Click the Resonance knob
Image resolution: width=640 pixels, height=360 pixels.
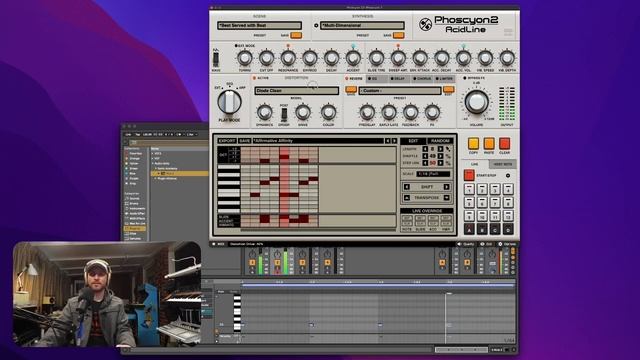pyautogui.click(x=288, y=58)
